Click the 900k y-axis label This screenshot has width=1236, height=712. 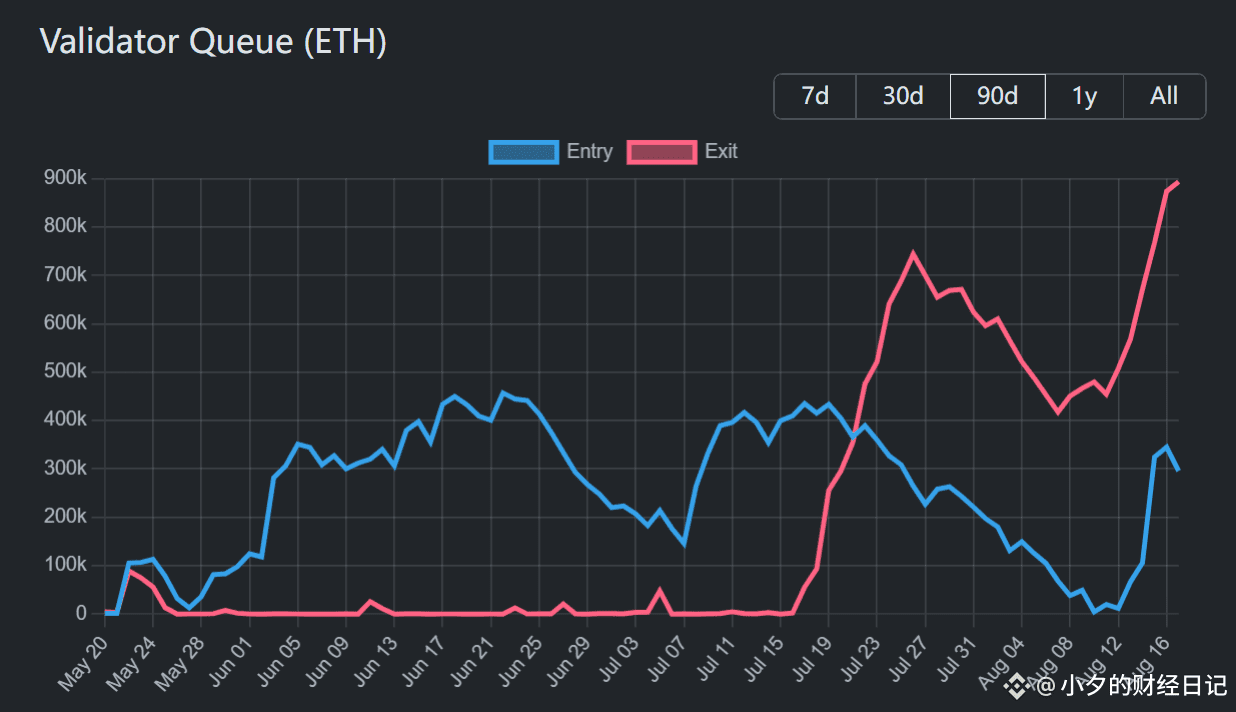65,178
